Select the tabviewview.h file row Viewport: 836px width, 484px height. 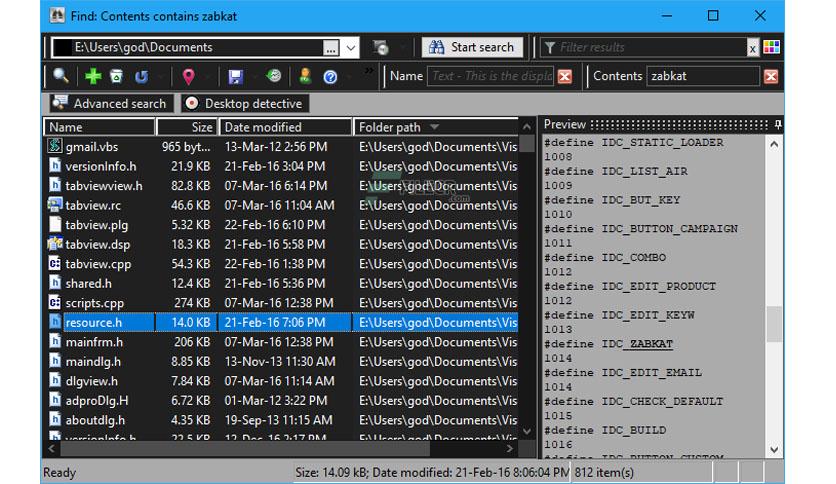[281, 185]
